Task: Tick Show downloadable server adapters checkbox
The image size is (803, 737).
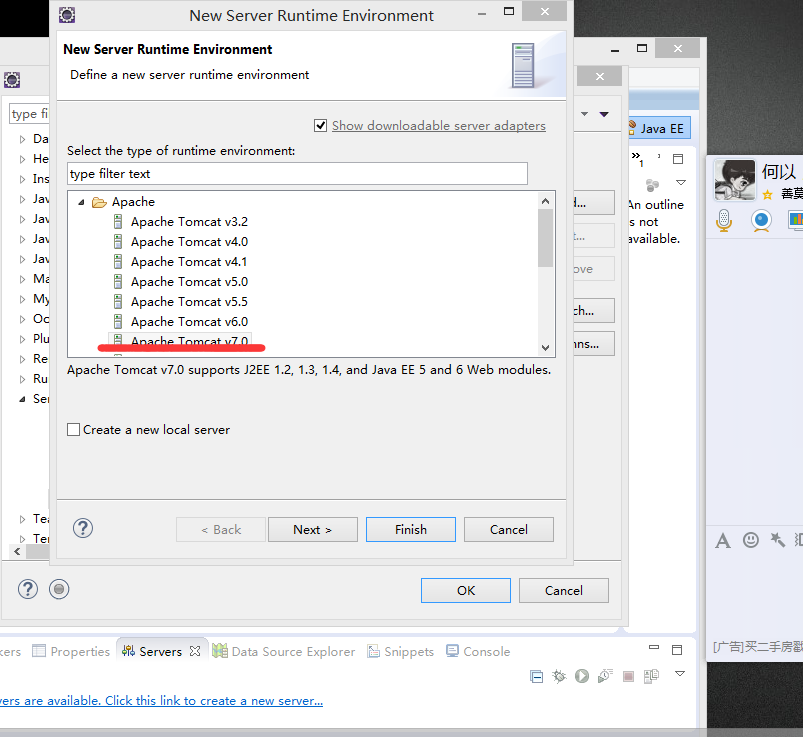Action: coord(321,125)
